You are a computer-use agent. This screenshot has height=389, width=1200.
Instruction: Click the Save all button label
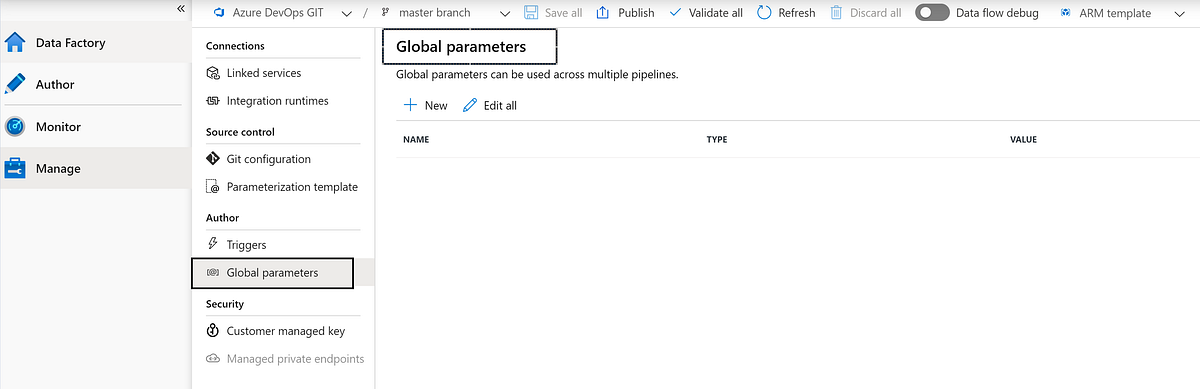click(563, 13)
